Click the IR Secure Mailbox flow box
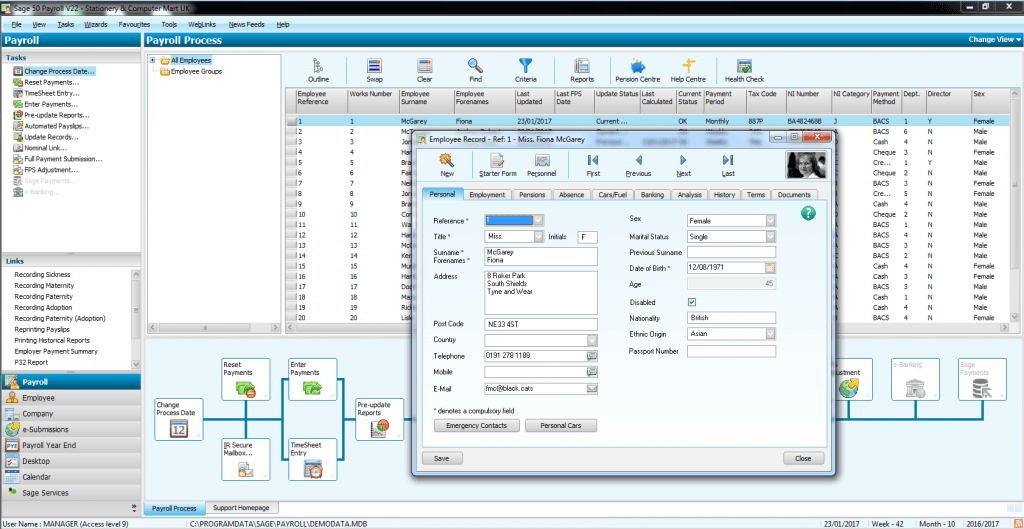 [x=246, y=460]
